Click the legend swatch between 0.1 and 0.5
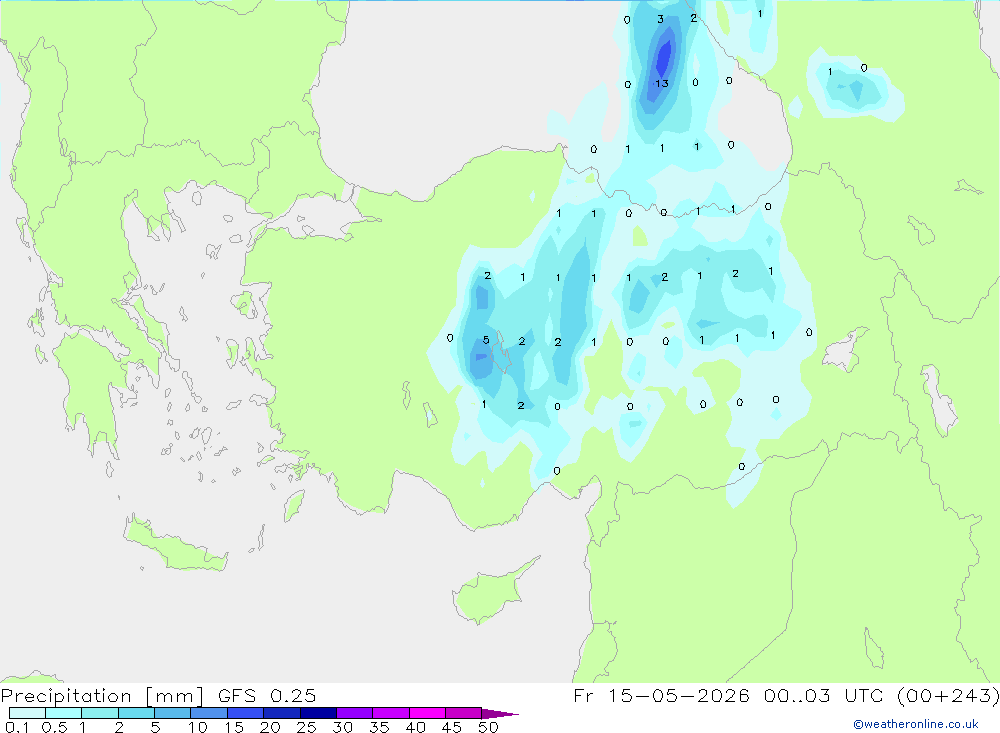 (27, 713)
